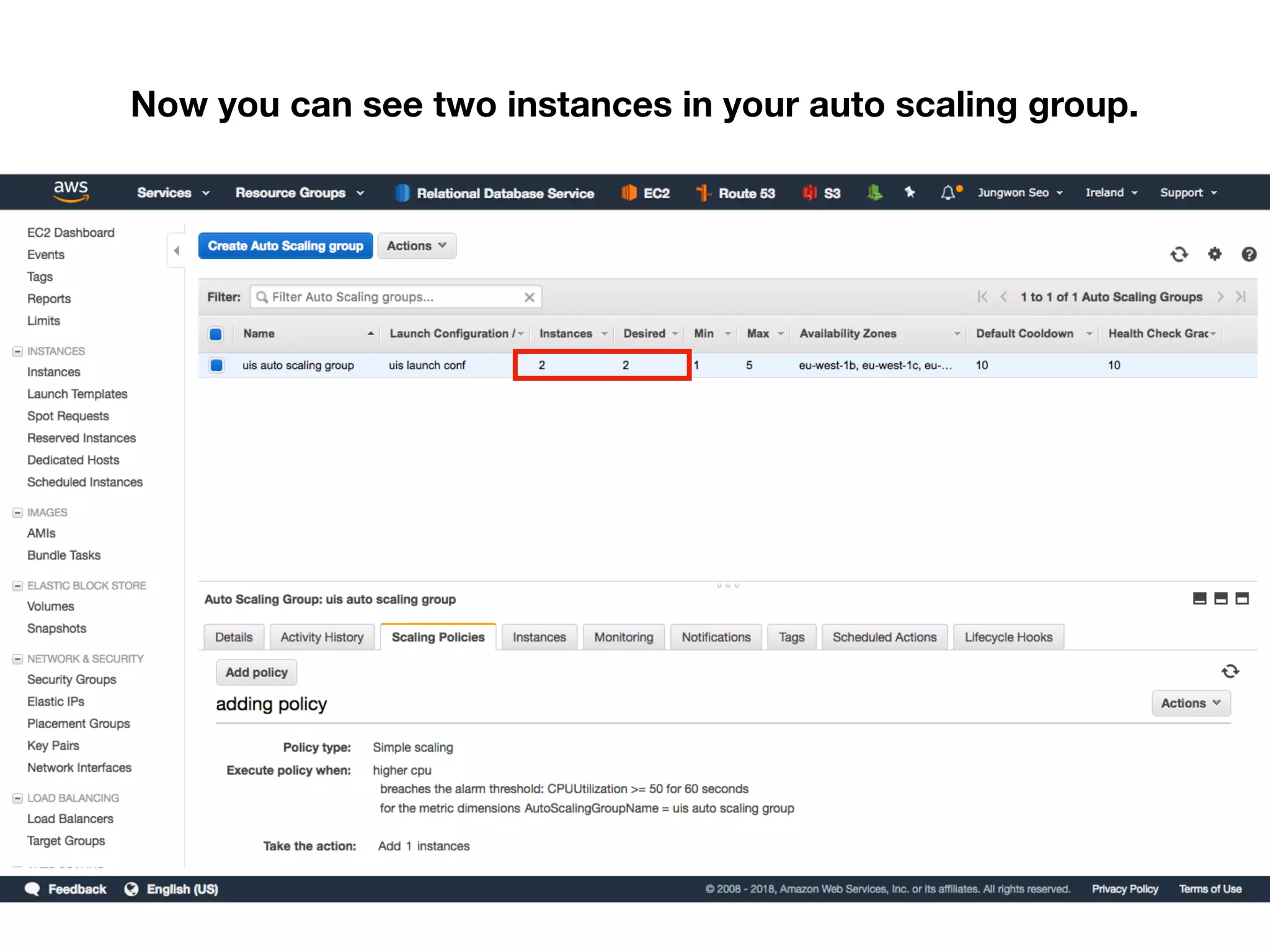Sort by the Availability Zones column header
The width and height of the screenshot is (1270, 952).
tap(879, 333)
